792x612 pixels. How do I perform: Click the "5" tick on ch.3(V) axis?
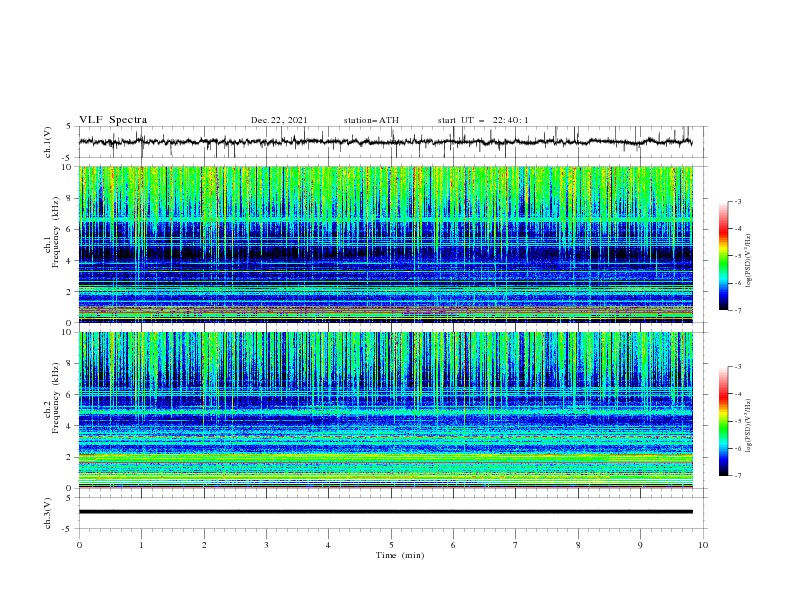(x=69, y=497)
